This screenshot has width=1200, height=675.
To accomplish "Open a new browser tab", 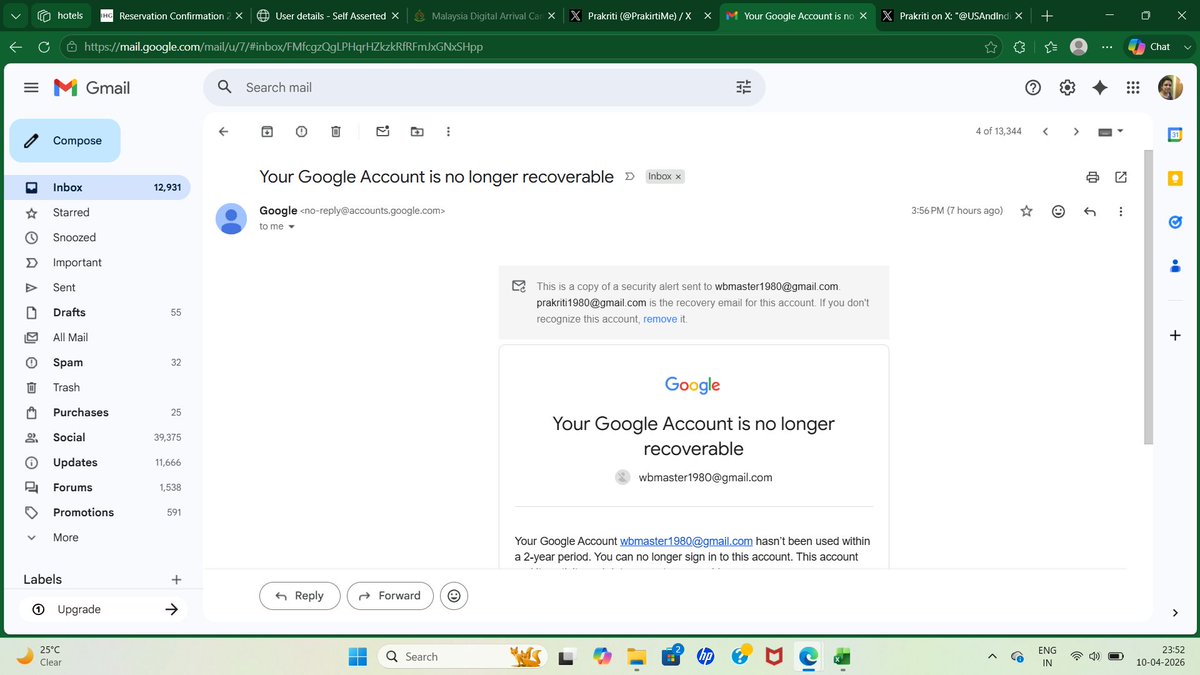I will click(x=1046, y=16).
